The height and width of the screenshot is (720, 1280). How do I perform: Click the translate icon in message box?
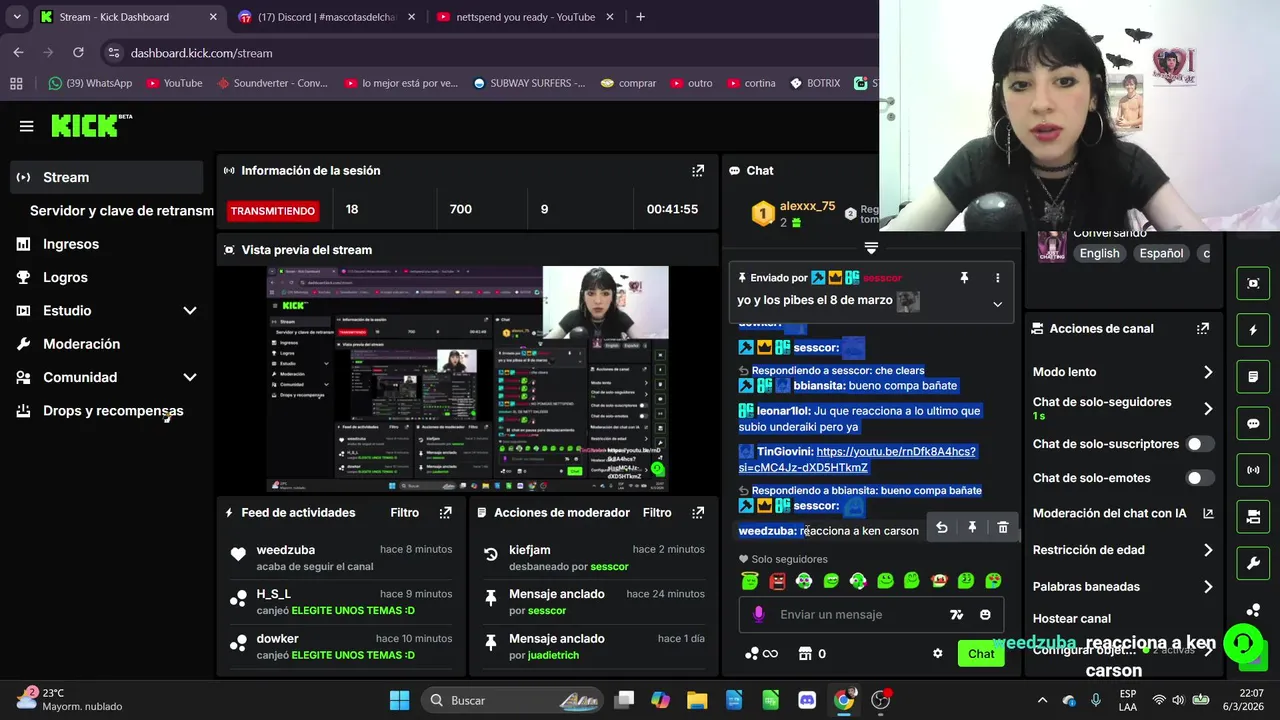pos(957,615)
